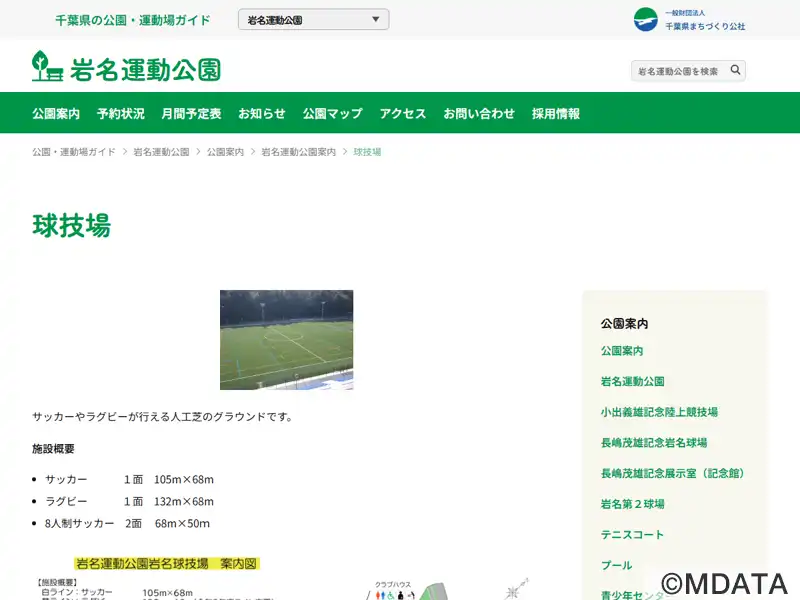The width and height of the screenshot is (800, 600).
Task: Select テニスコート in the sidebar
Action: pos(632,535)
